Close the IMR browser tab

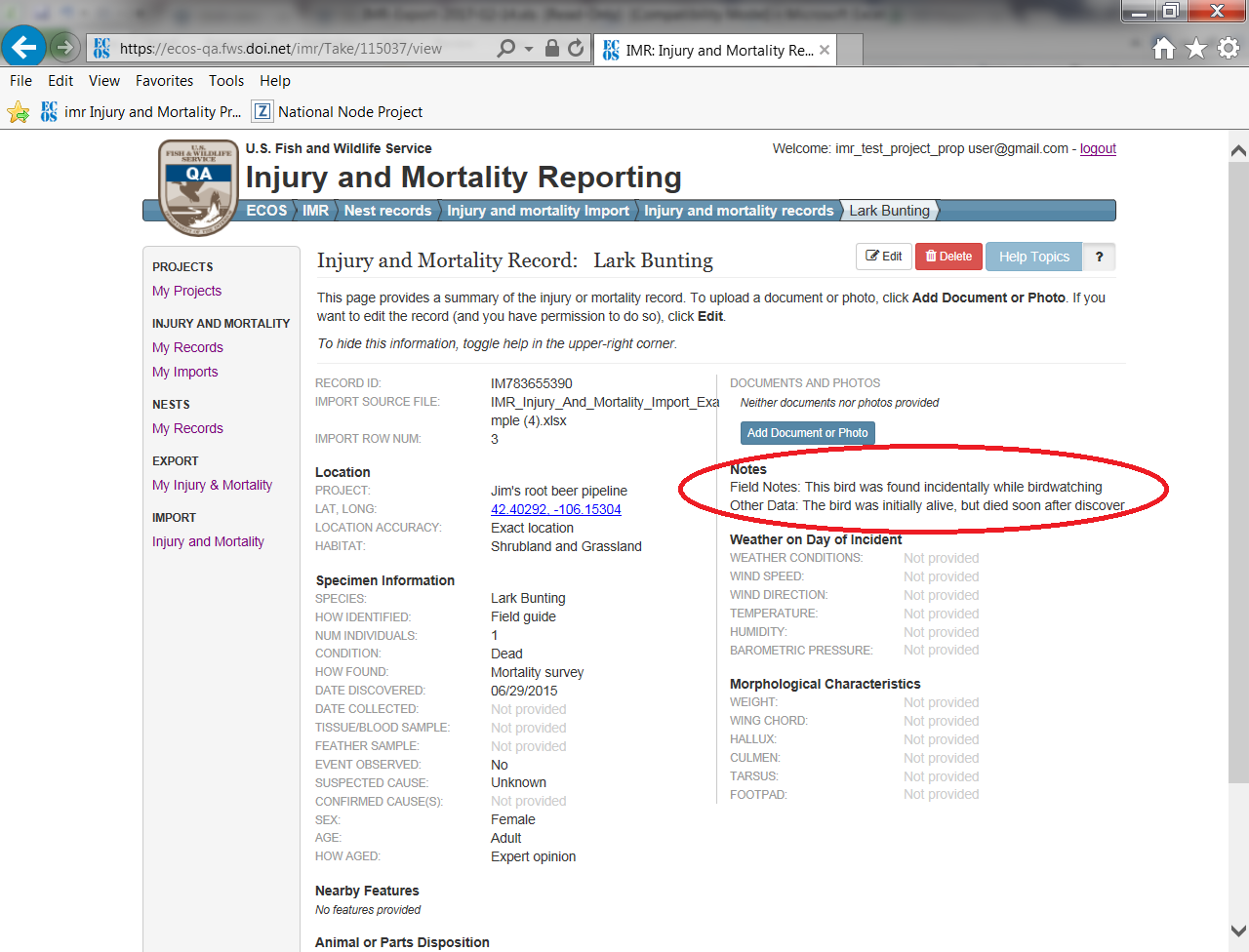(x=825, y=50)
